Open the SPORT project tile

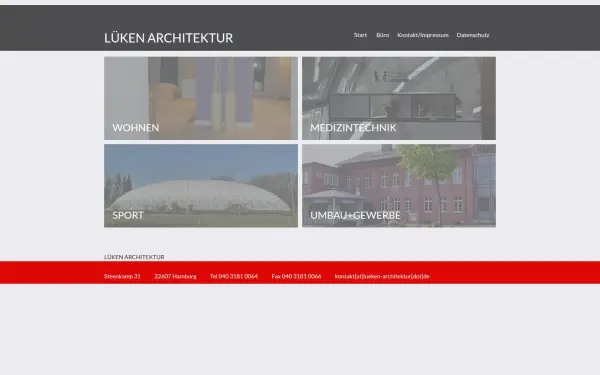click(201, 186)
